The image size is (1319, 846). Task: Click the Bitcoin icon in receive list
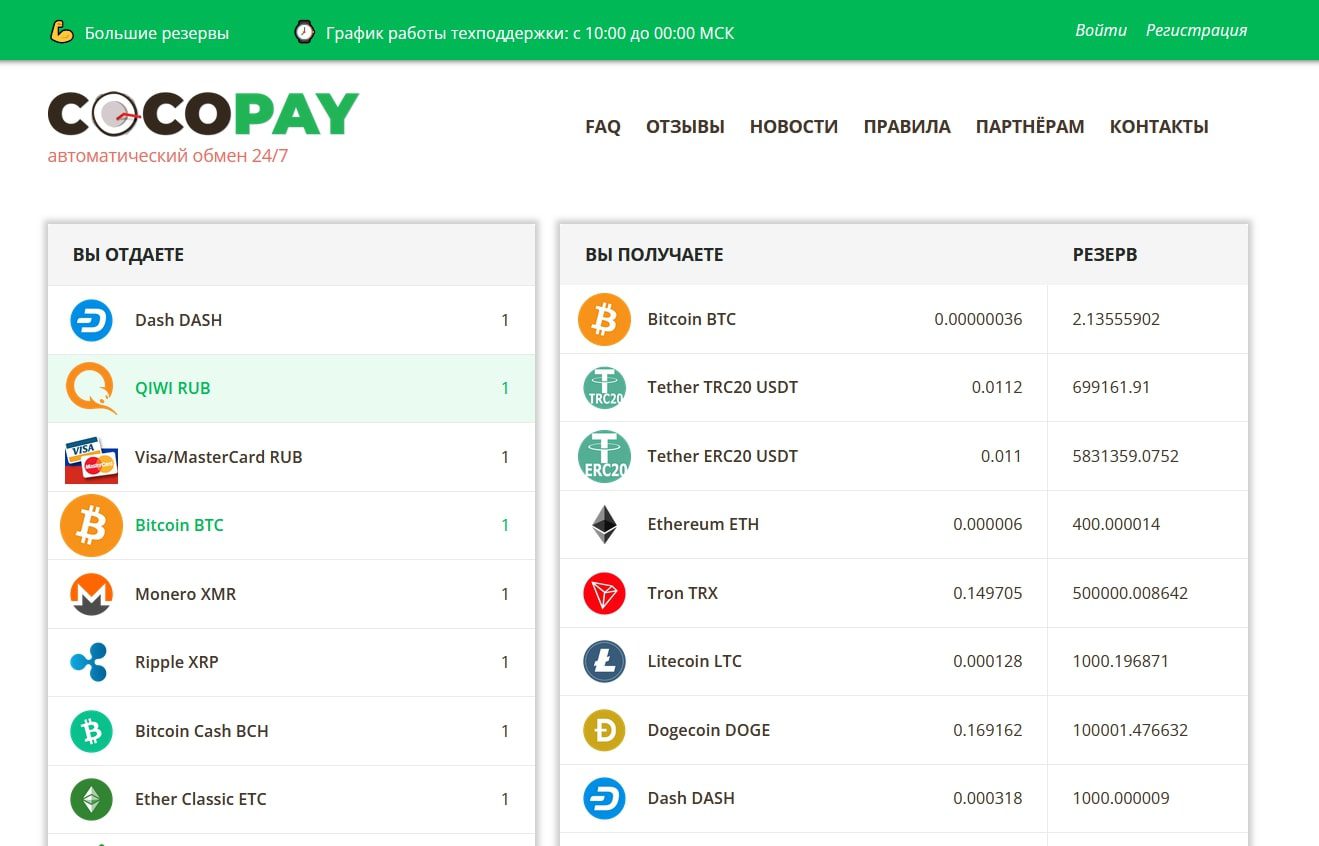tap(604, 320)
